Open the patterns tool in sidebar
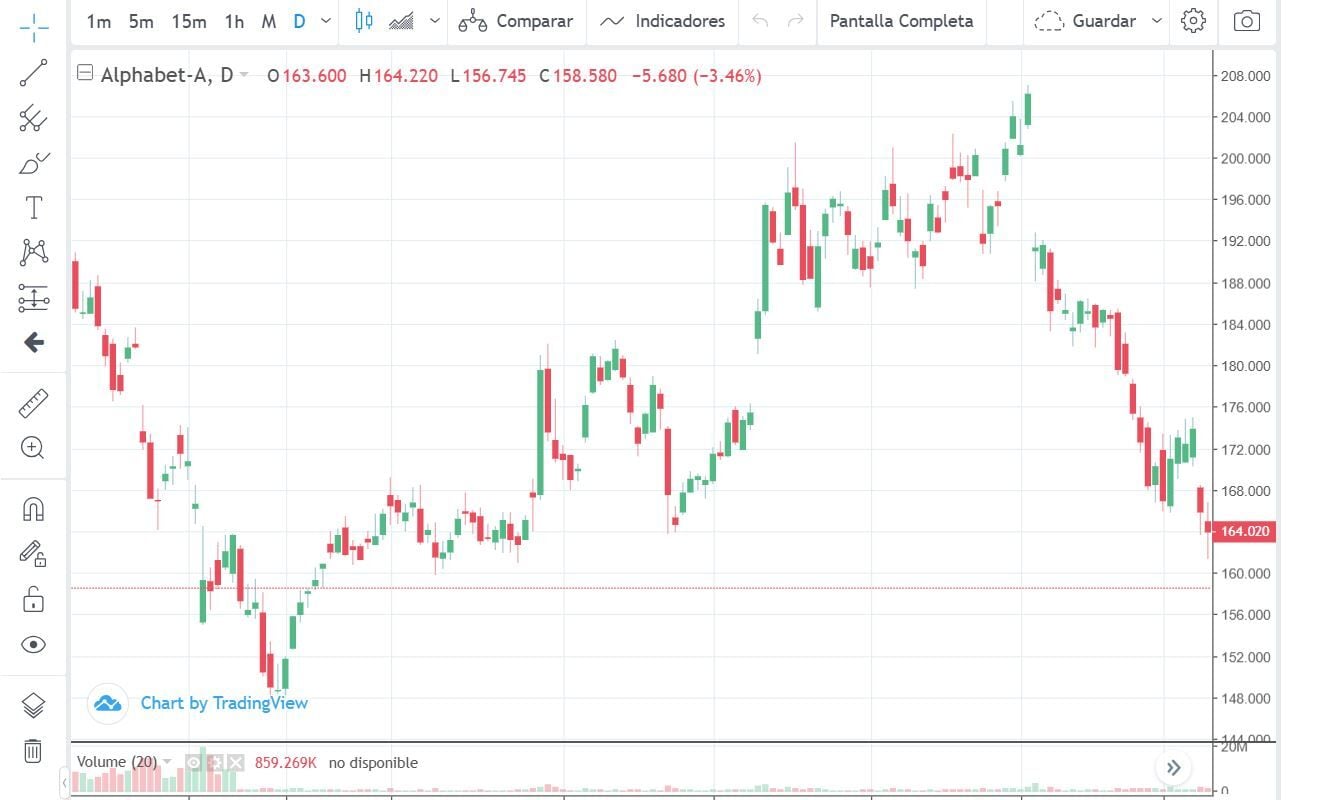This screenshot has width=1327, height=800. [33, 252]
